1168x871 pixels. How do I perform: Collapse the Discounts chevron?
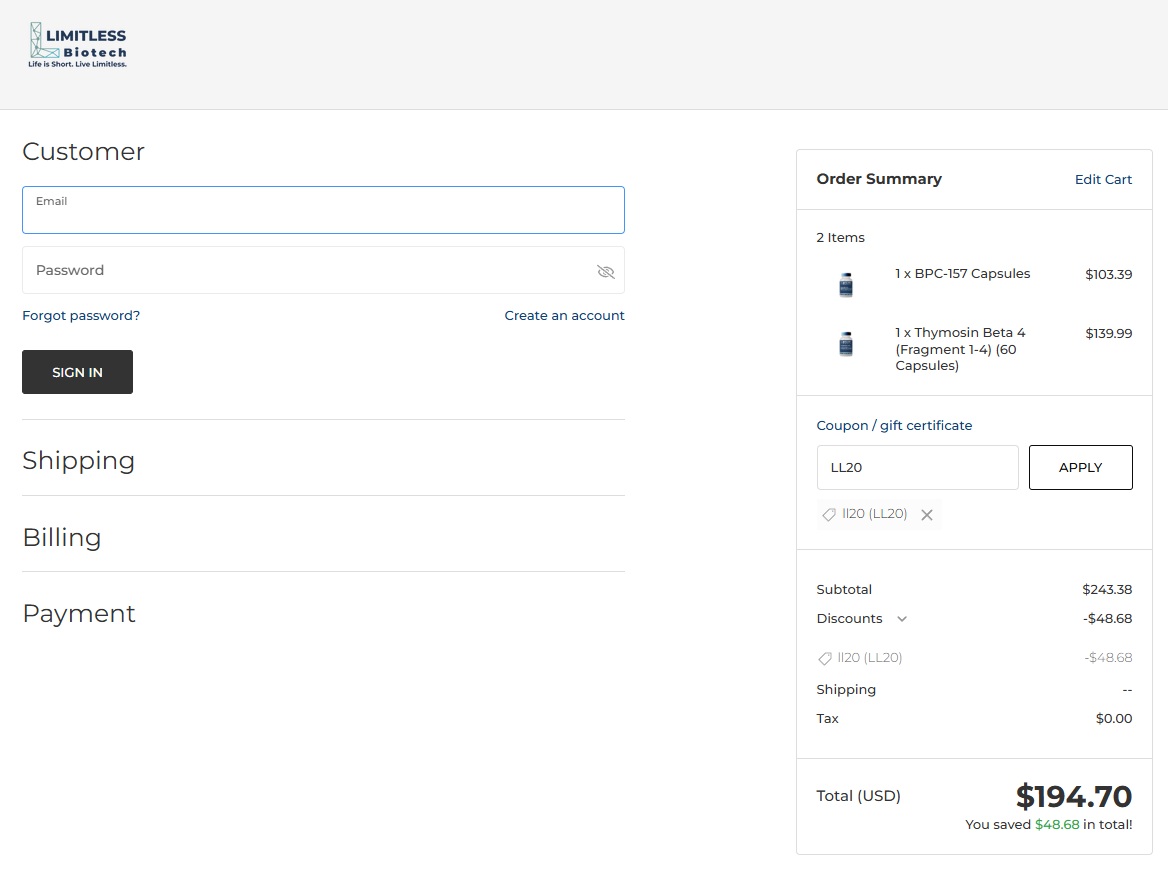pyautogui.click(x=902, y=618)
